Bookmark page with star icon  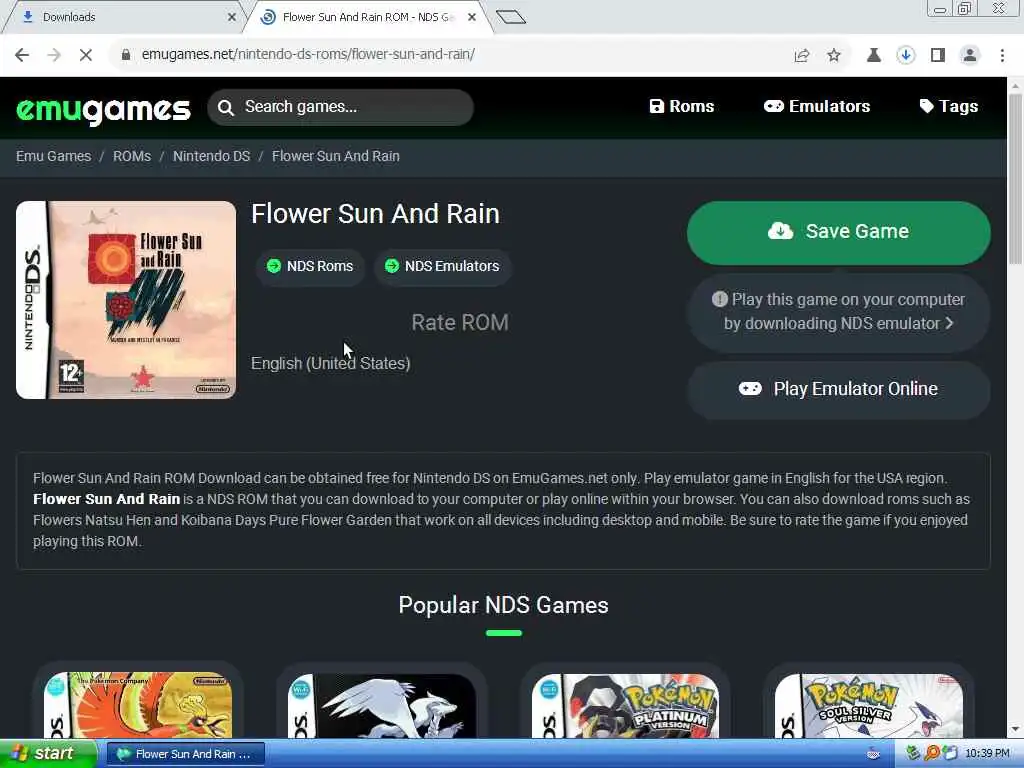834,56
